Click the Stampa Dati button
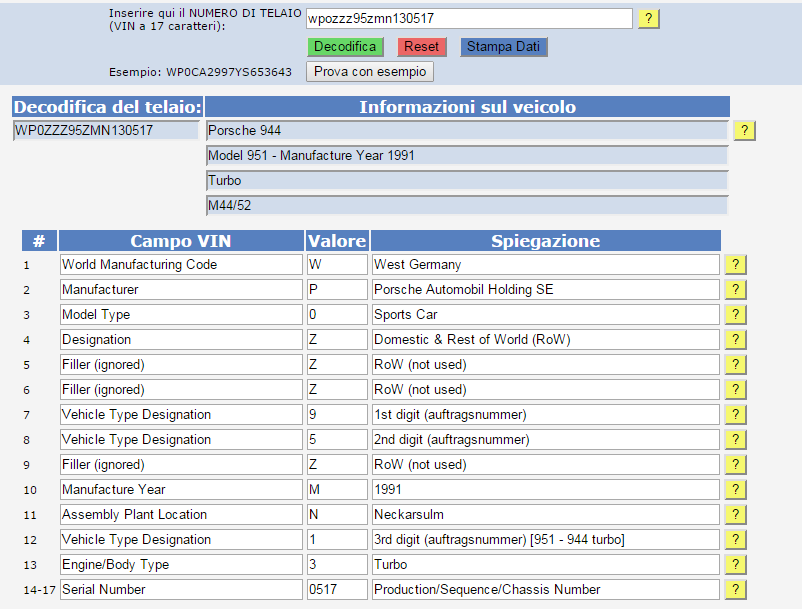 pyautogui.click(x=504, y=47)
